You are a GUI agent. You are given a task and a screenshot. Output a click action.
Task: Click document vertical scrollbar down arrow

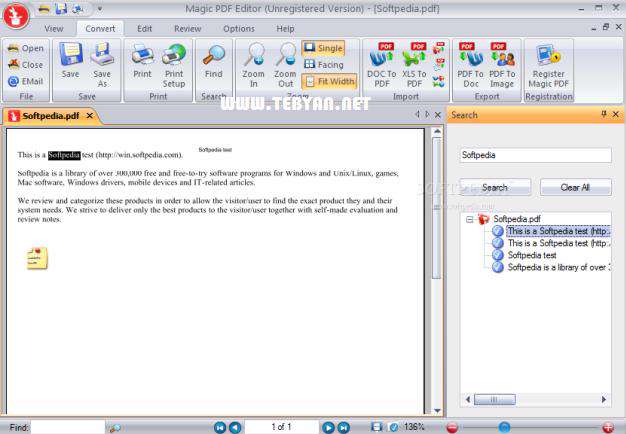click(438, 410)
